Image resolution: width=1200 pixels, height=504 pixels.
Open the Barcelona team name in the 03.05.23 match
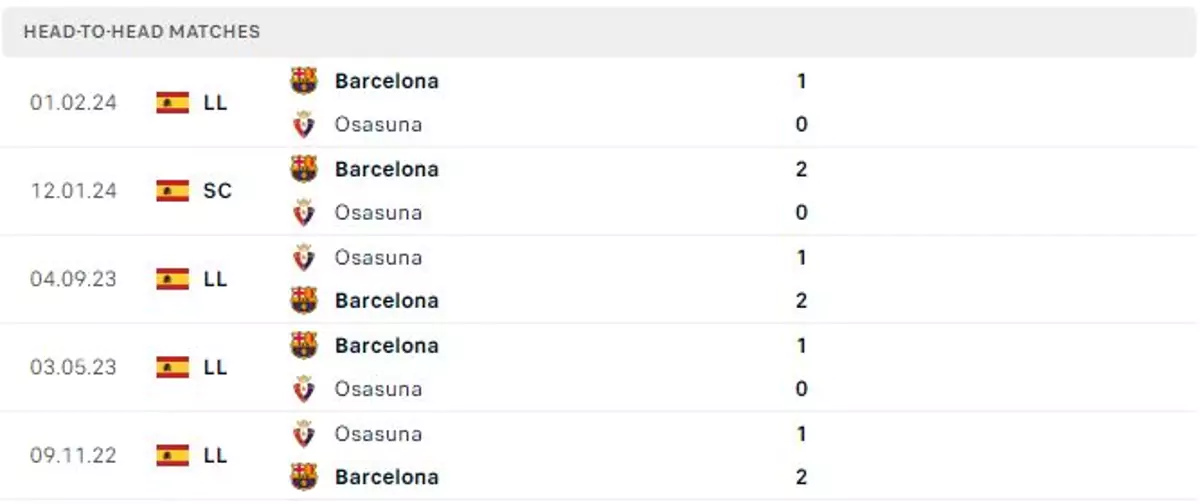point(387,345)
